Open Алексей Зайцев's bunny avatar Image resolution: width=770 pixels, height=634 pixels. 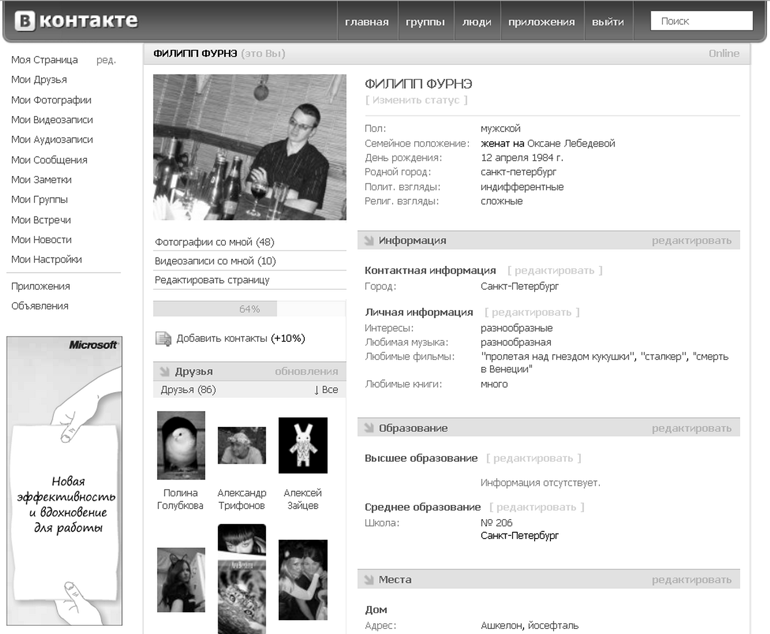[x=302, y=445]
